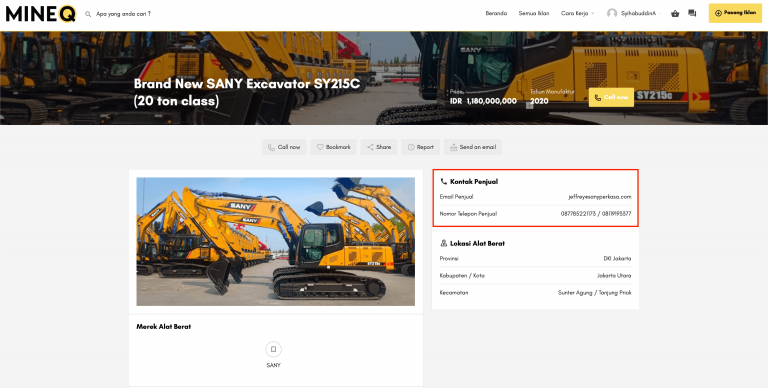Click the Pasang Iklan button
The image size is (768, 388).
(735, 13)
